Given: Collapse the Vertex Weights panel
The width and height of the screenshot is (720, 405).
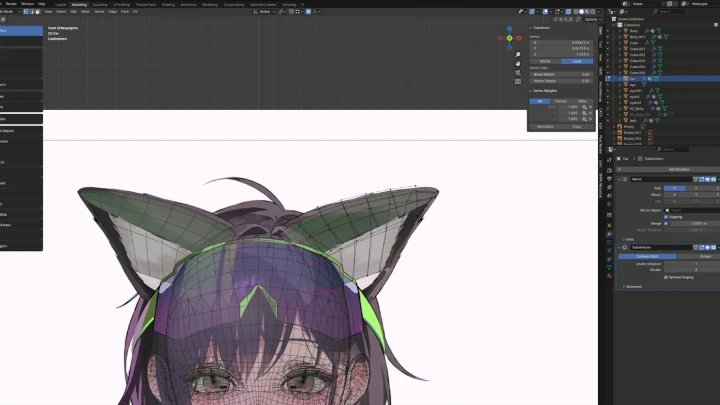Looking at the screenshot, I should click(531, 91).
